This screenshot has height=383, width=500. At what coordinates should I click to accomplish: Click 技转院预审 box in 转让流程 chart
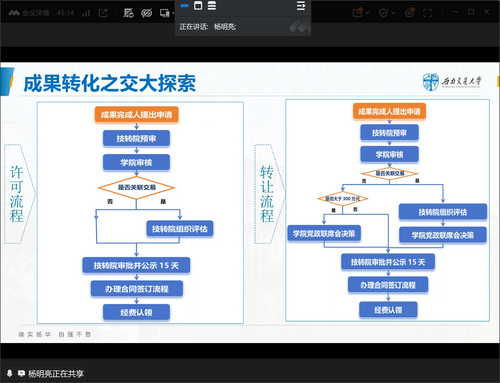[x=389, y=133]
